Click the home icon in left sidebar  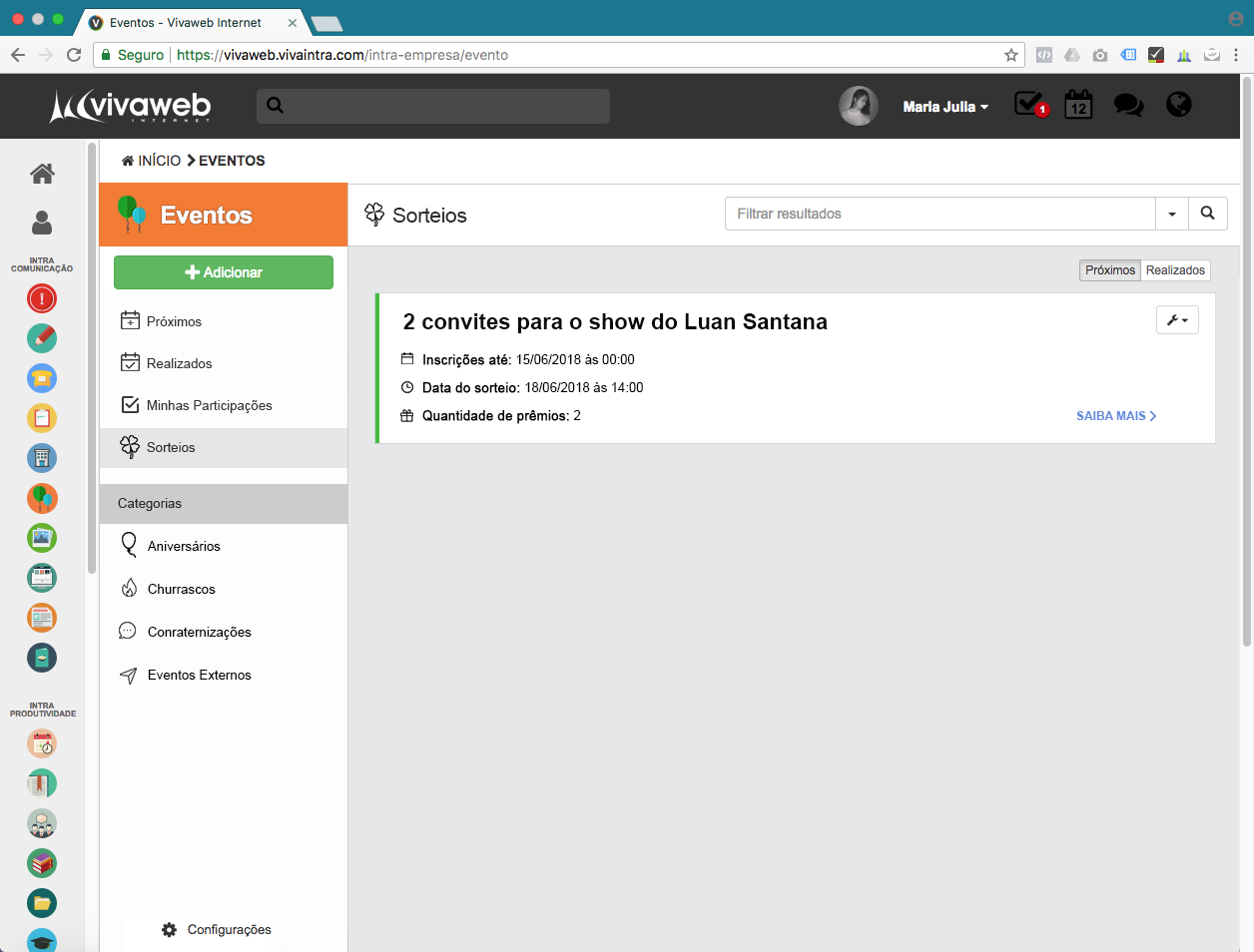42,174
